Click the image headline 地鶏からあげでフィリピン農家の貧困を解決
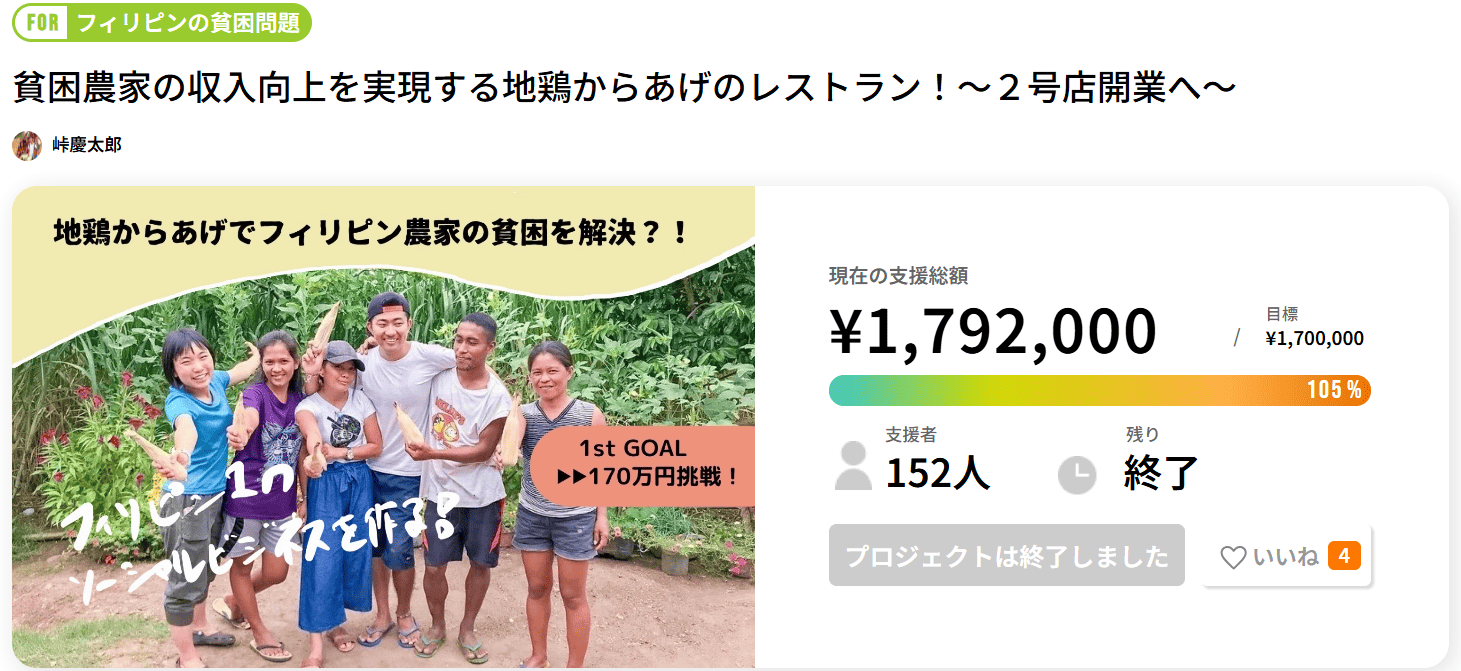1461x671 pixels. tap(371, 233)
